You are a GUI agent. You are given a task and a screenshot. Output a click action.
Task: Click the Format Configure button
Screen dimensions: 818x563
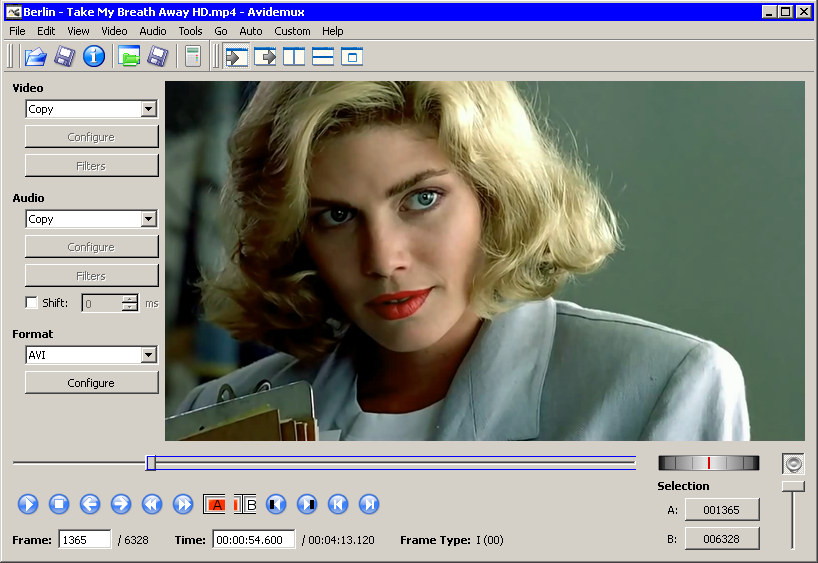91,383
